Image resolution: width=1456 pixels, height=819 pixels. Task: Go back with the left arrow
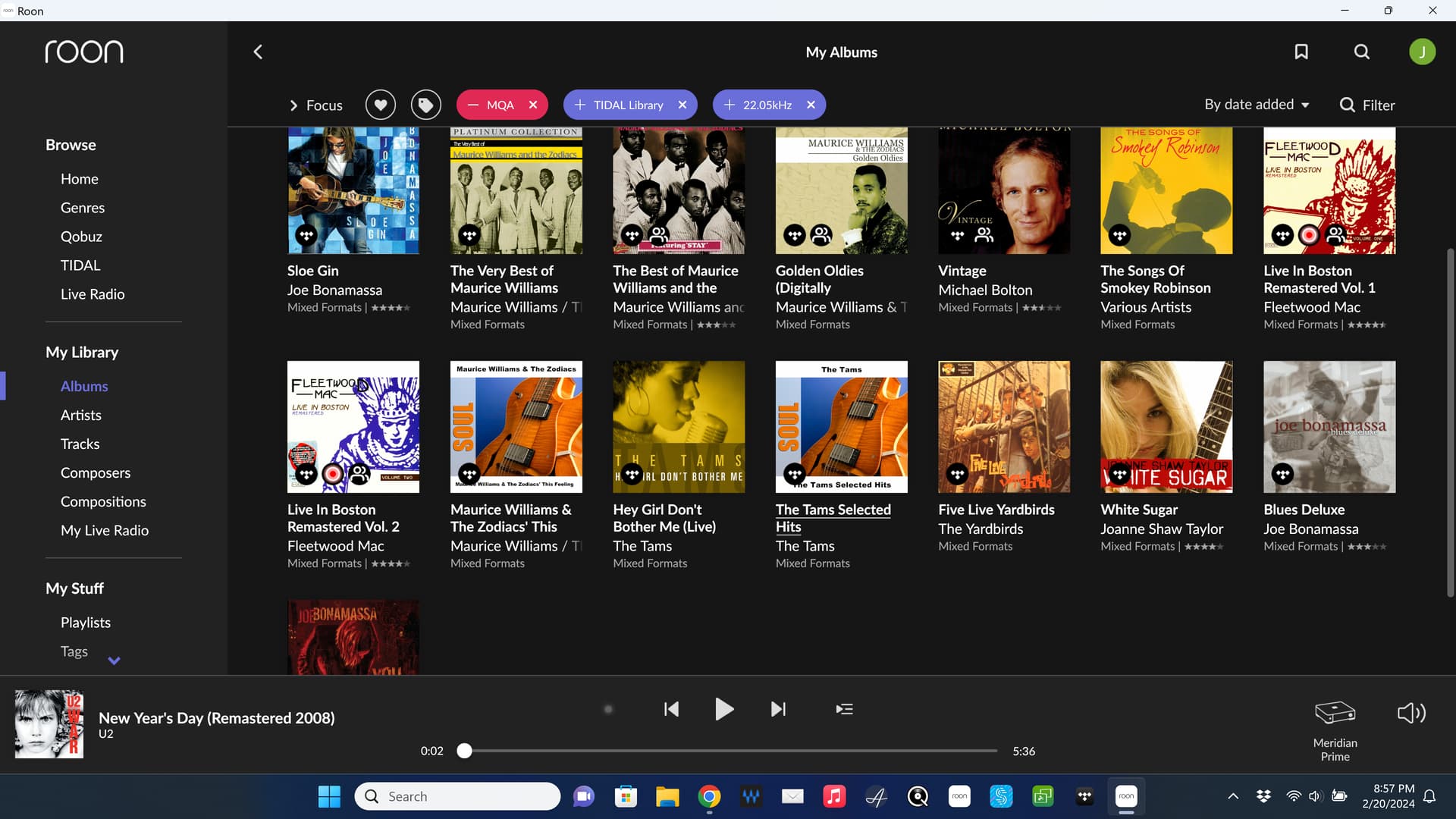coord(258,52)
